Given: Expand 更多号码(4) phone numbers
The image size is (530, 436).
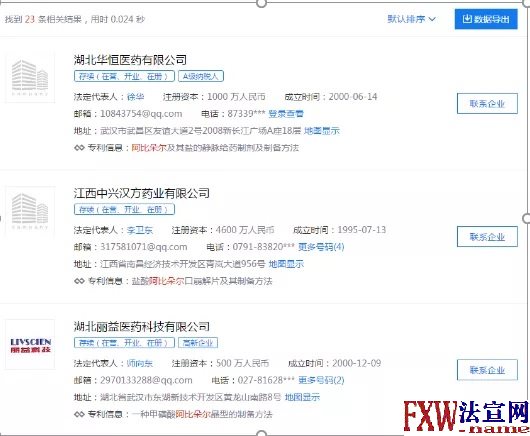Looking at the screenshot, I should 321,247.
